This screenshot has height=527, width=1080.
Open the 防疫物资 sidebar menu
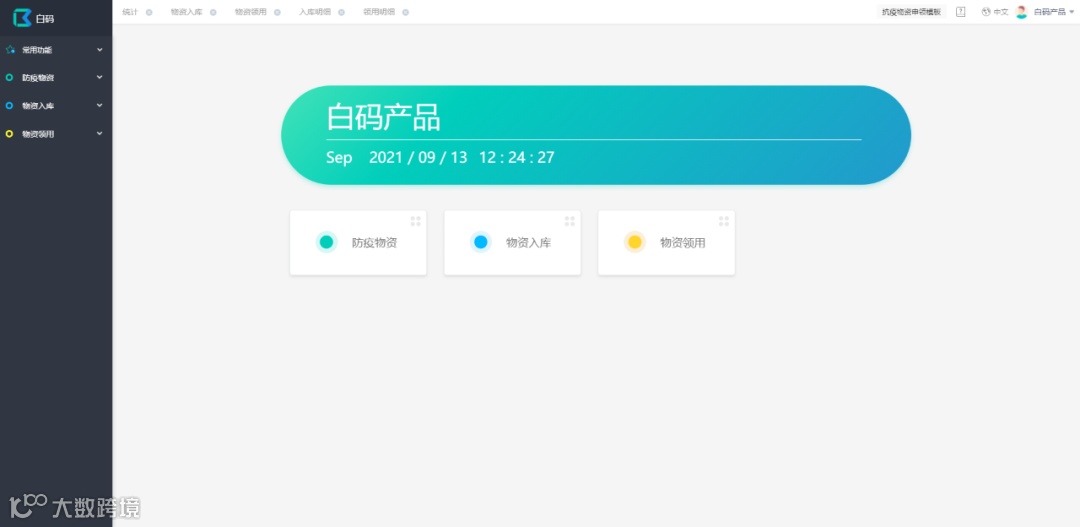pos(56,78)
